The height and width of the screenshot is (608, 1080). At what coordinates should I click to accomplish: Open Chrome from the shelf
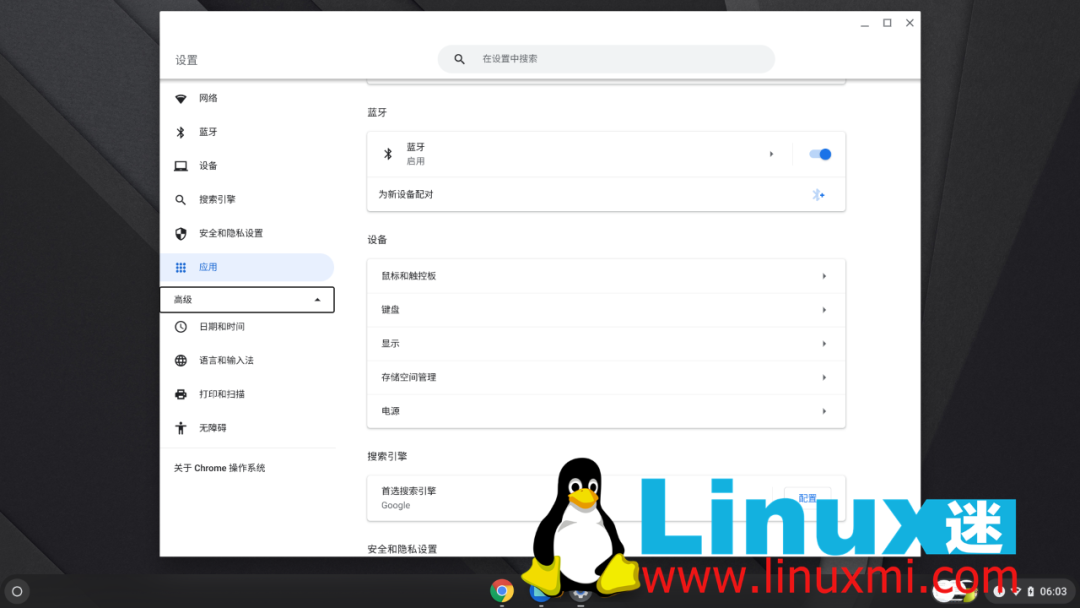click(502, 591)
